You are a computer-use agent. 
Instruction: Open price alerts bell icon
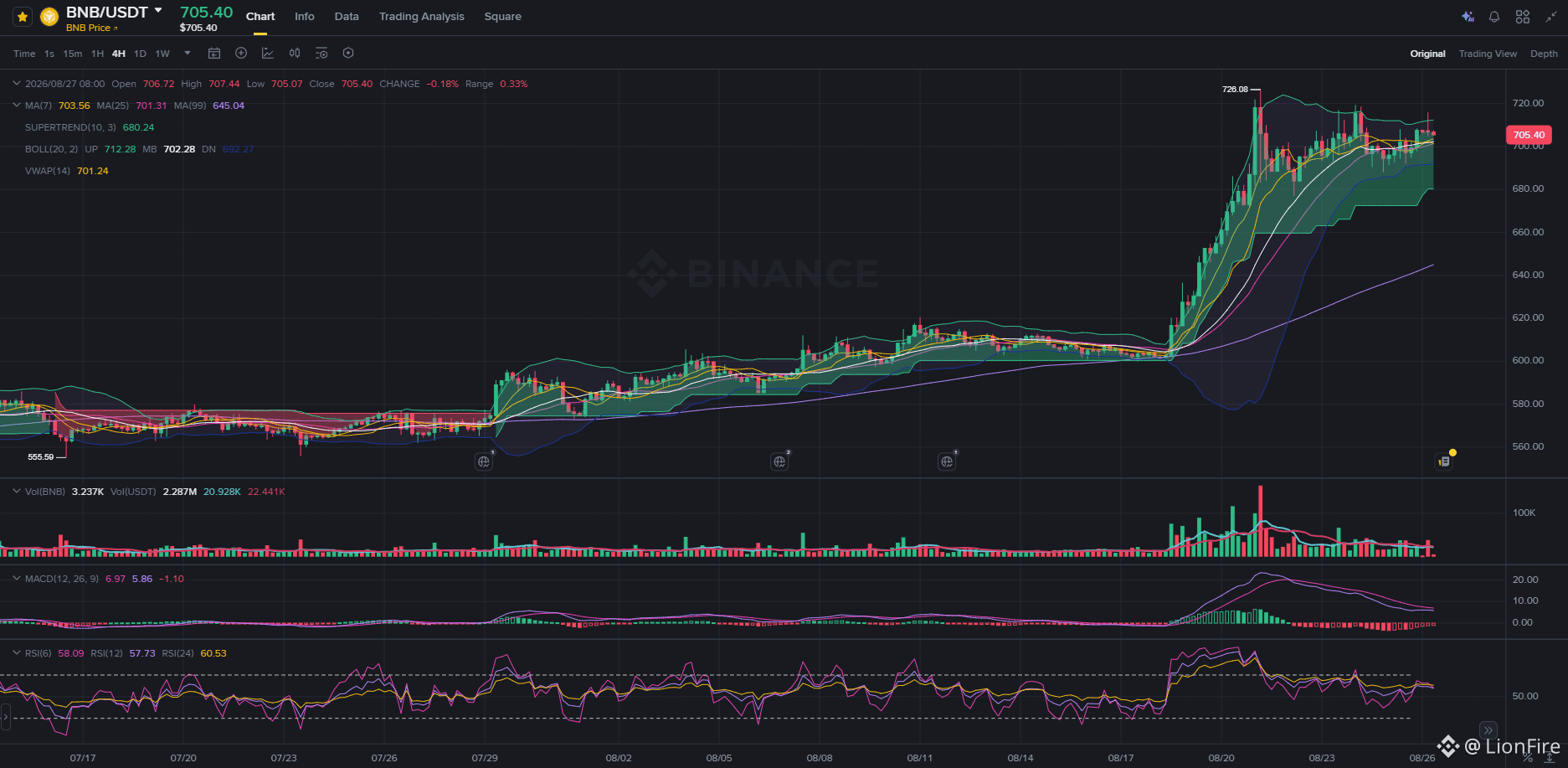[1494, 17]
